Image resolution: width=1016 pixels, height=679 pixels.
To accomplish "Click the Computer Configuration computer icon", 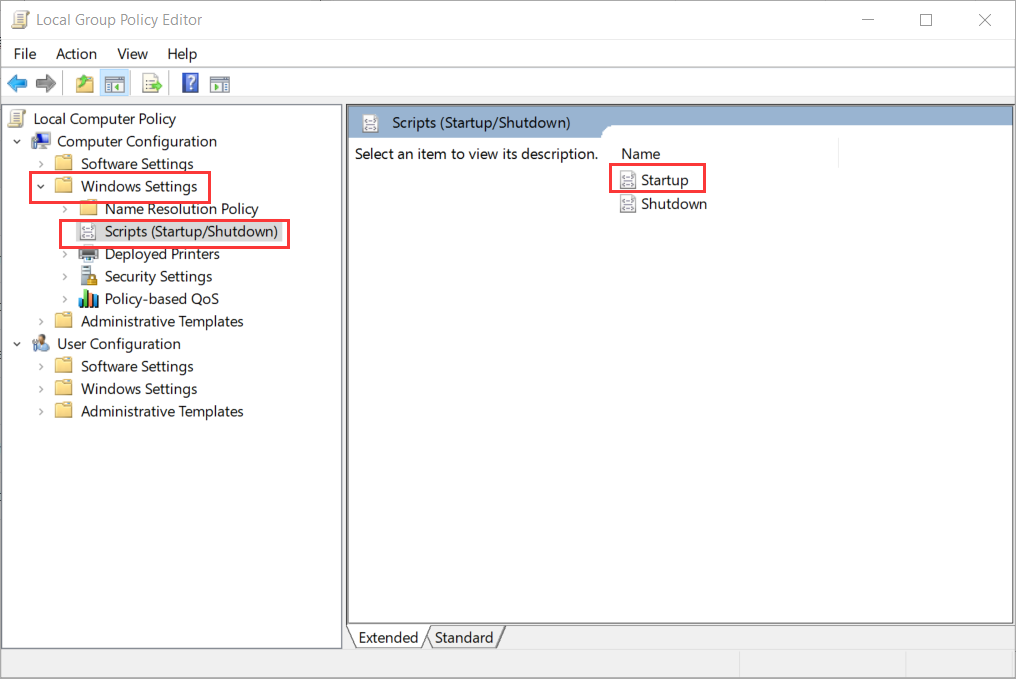I will 41,141.
